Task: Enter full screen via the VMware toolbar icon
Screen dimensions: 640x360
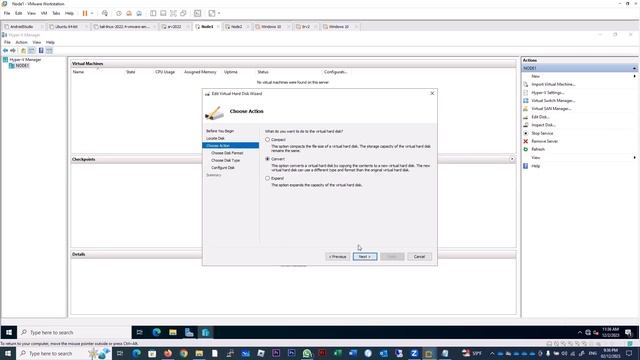Action: (x=173, y=13)
